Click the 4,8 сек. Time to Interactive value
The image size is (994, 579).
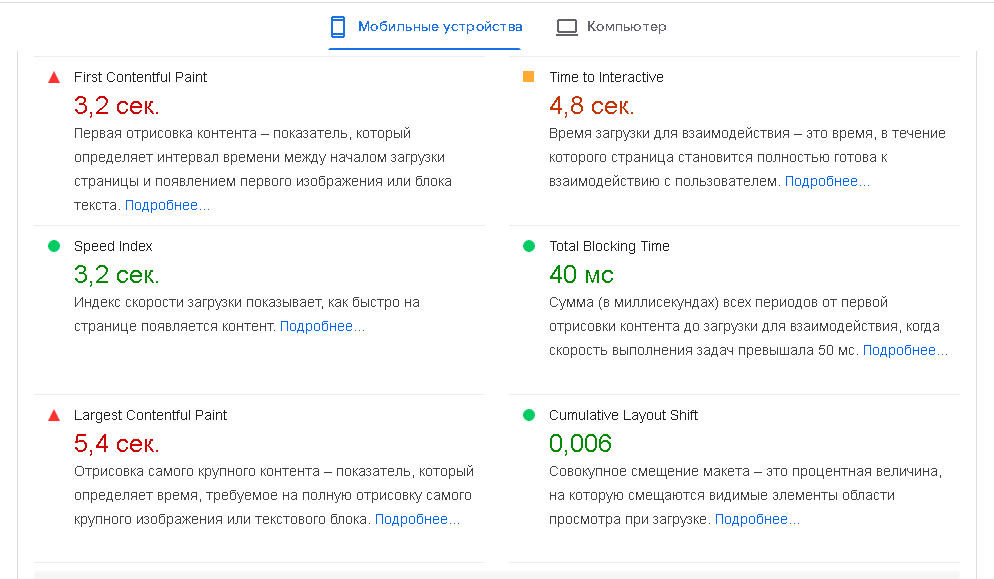[x=591, y=105]
